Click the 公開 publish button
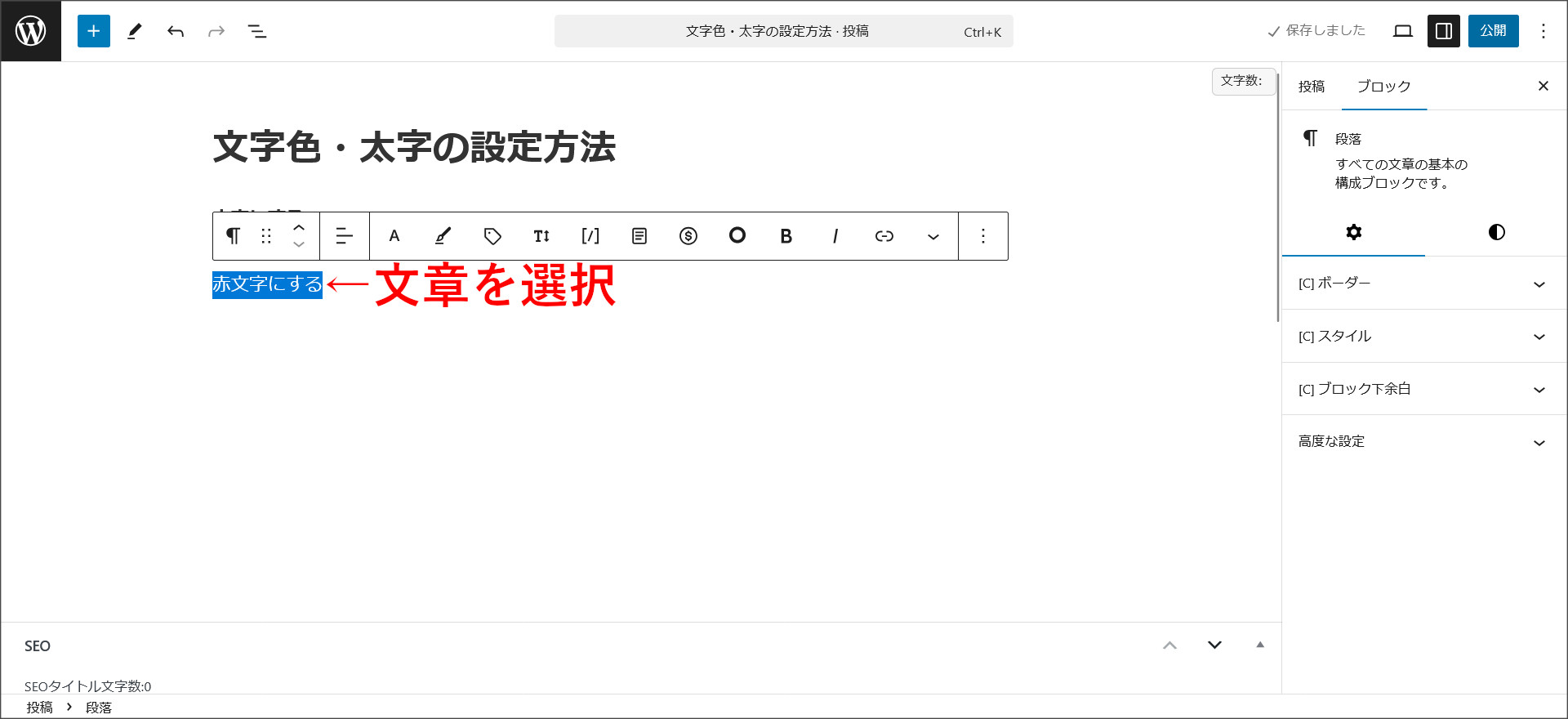This screenshot has height=719, width=1568. click(x=1493, y=31)
